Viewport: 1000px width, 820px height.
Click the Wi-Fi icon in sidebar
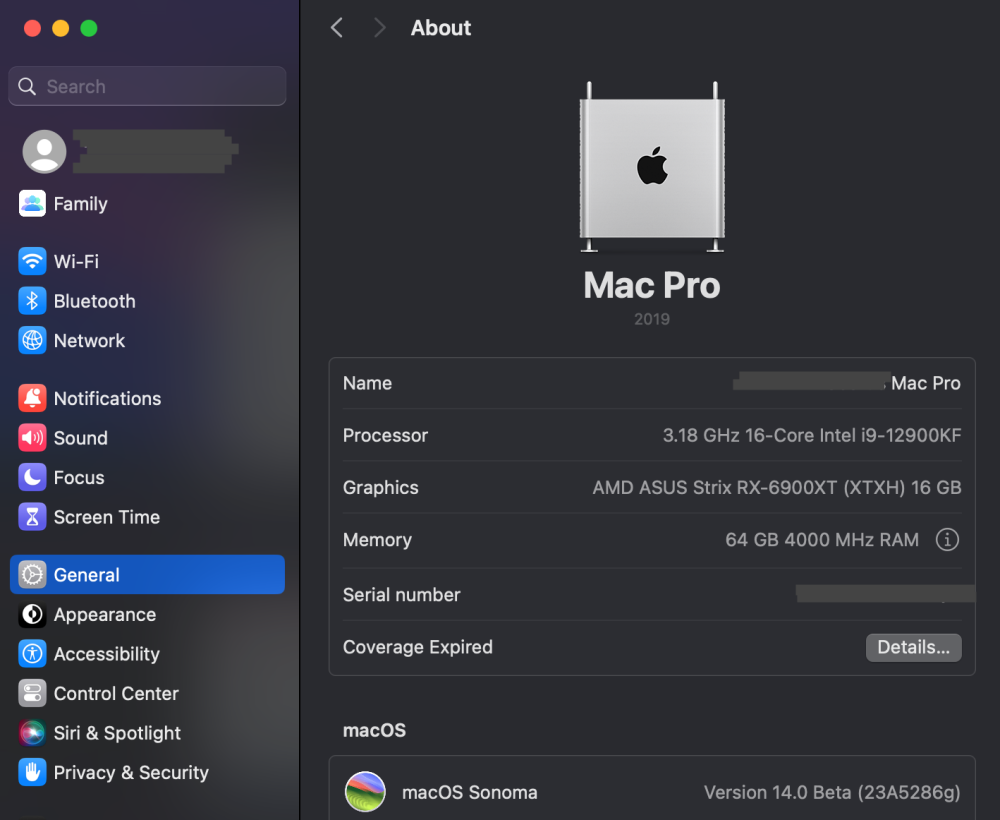point(32,261)
